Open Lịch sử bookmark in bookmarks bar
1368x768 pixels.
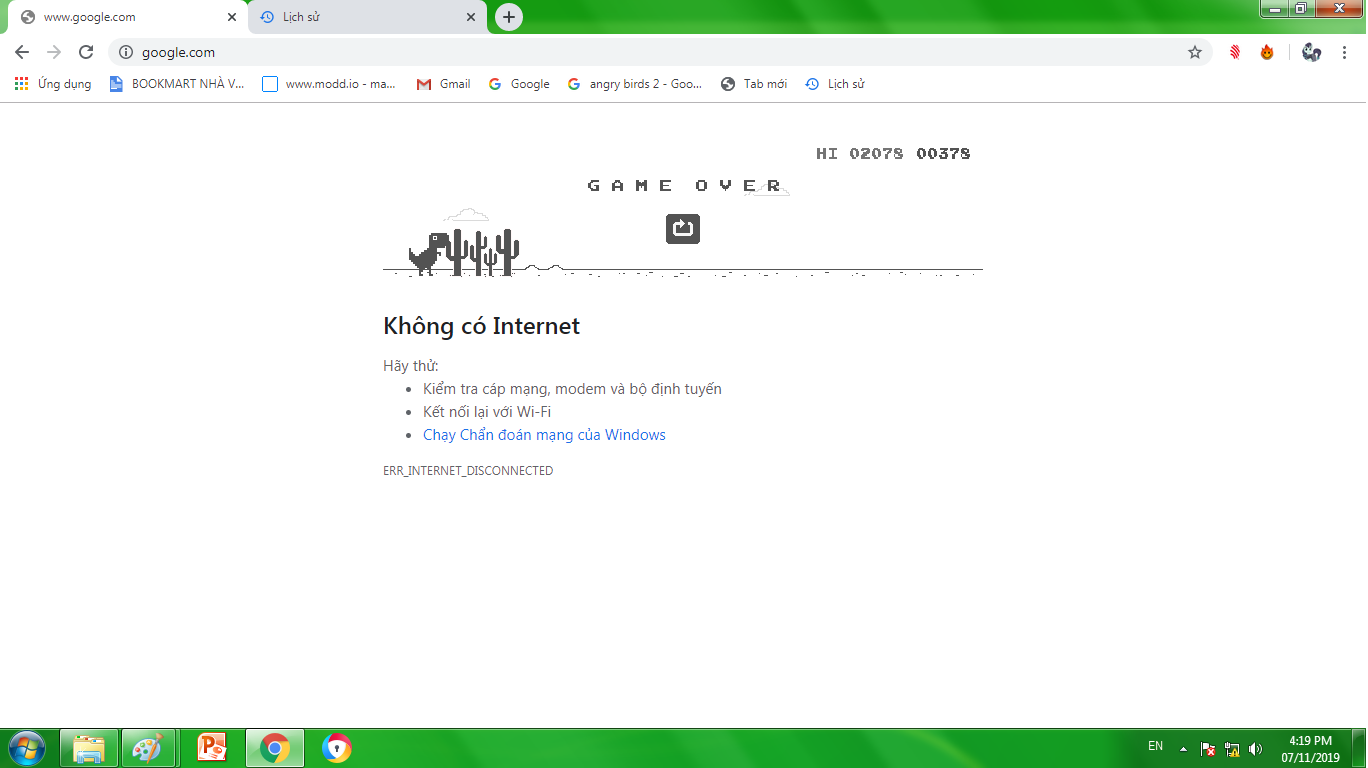pyautogui.click(x=834, y=84)
